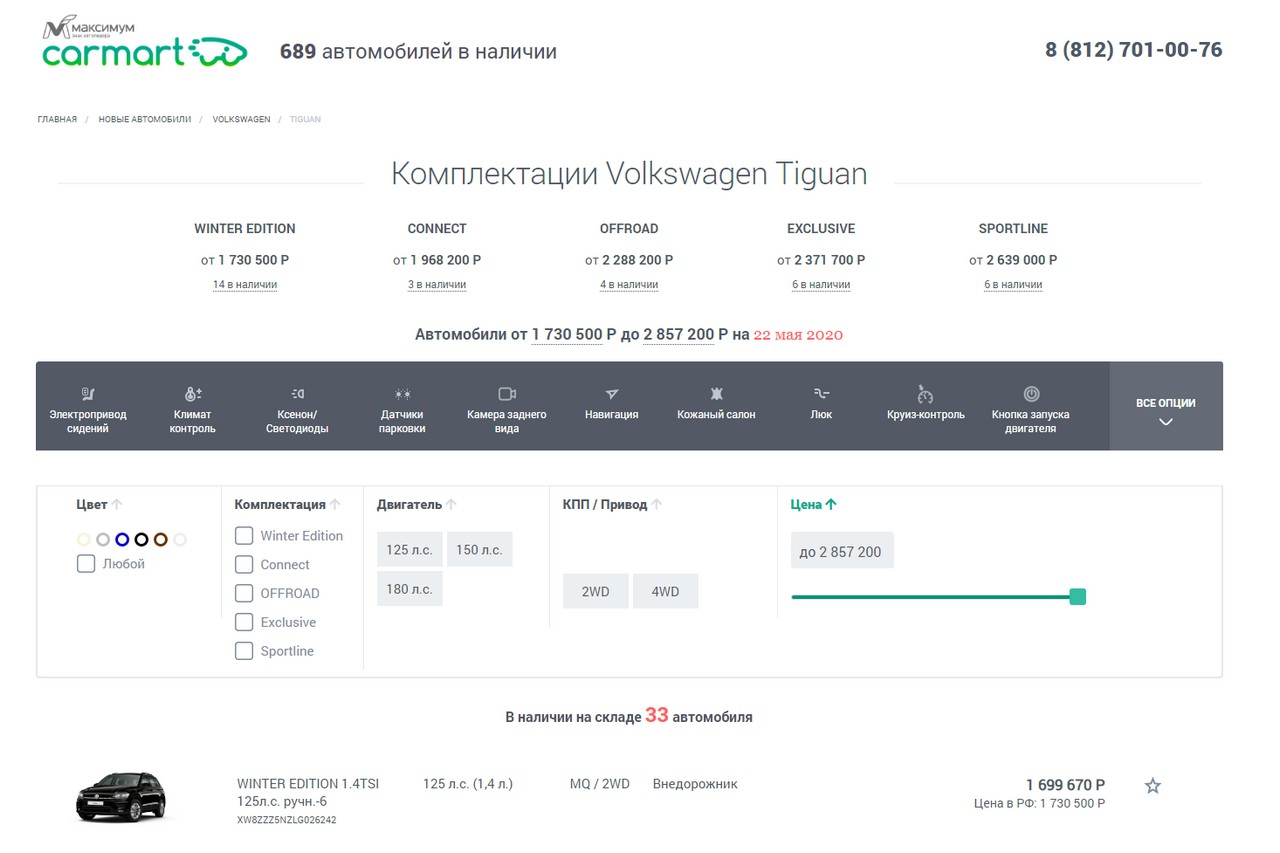Select the climate control option icon
This screenshot has width=1280, height=853.
coord(193,394)
